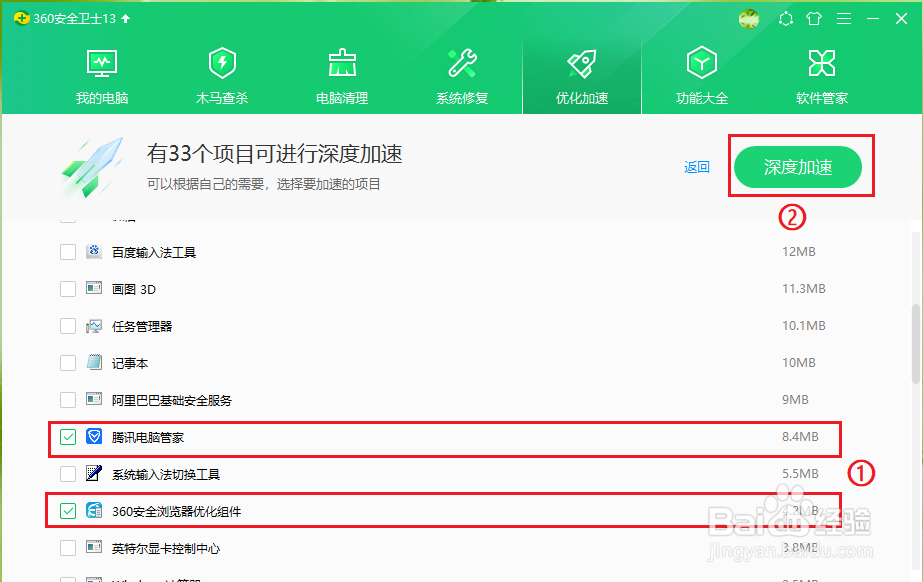The width and height of the screenshot is (923, 582).
Task: Uncheck the 腾讯电脑管家 checkbox
Action: point(68,437)
